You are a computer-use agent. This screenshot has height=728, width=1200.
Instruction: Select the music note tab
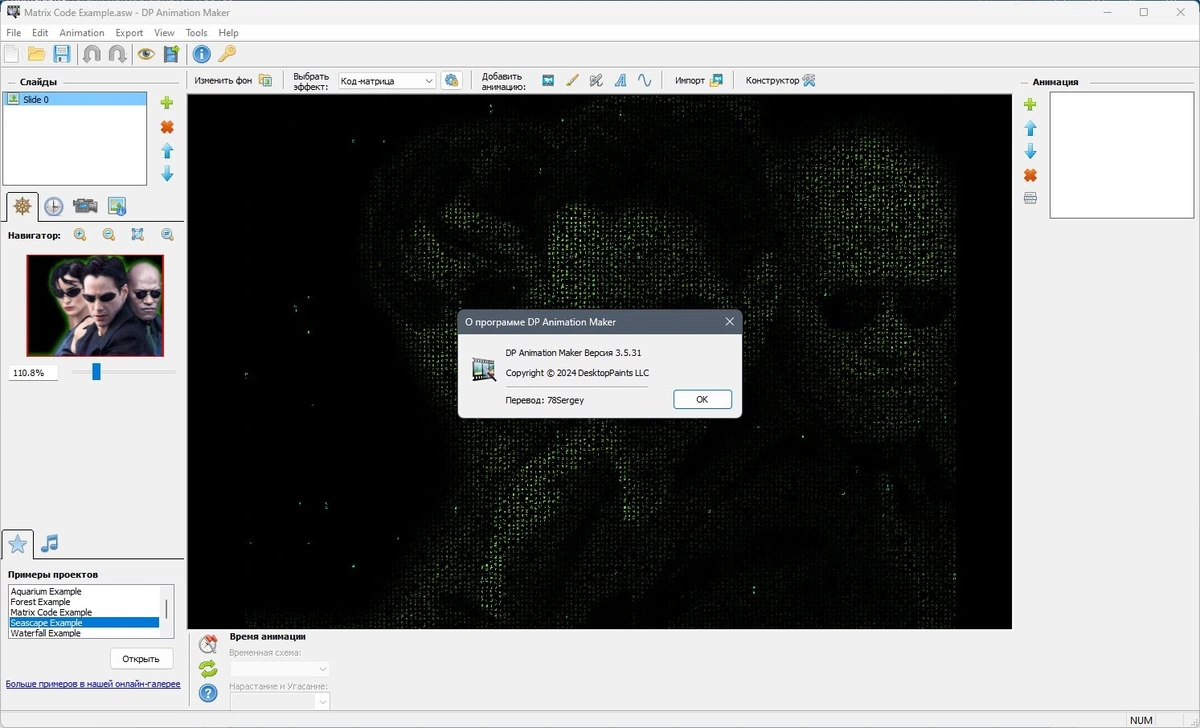49,543
